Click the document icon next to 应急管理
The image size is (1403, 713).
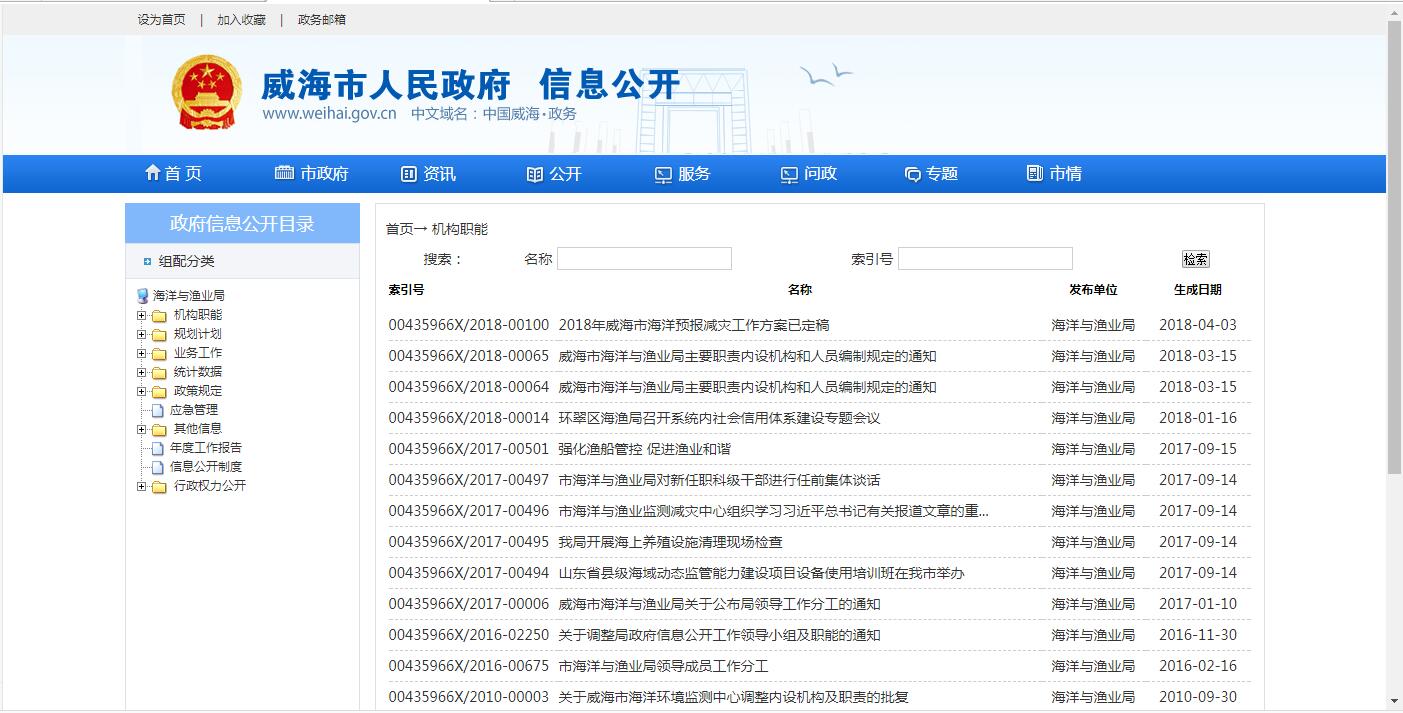pos(157,410)
